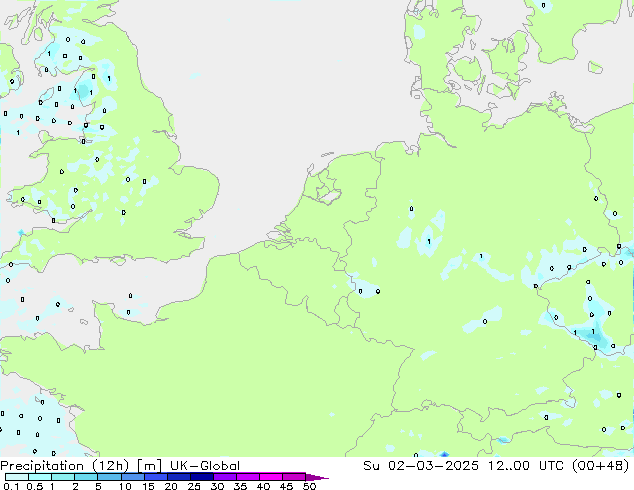Click the 20–25 legend color swatch

(x=178, y=477)
